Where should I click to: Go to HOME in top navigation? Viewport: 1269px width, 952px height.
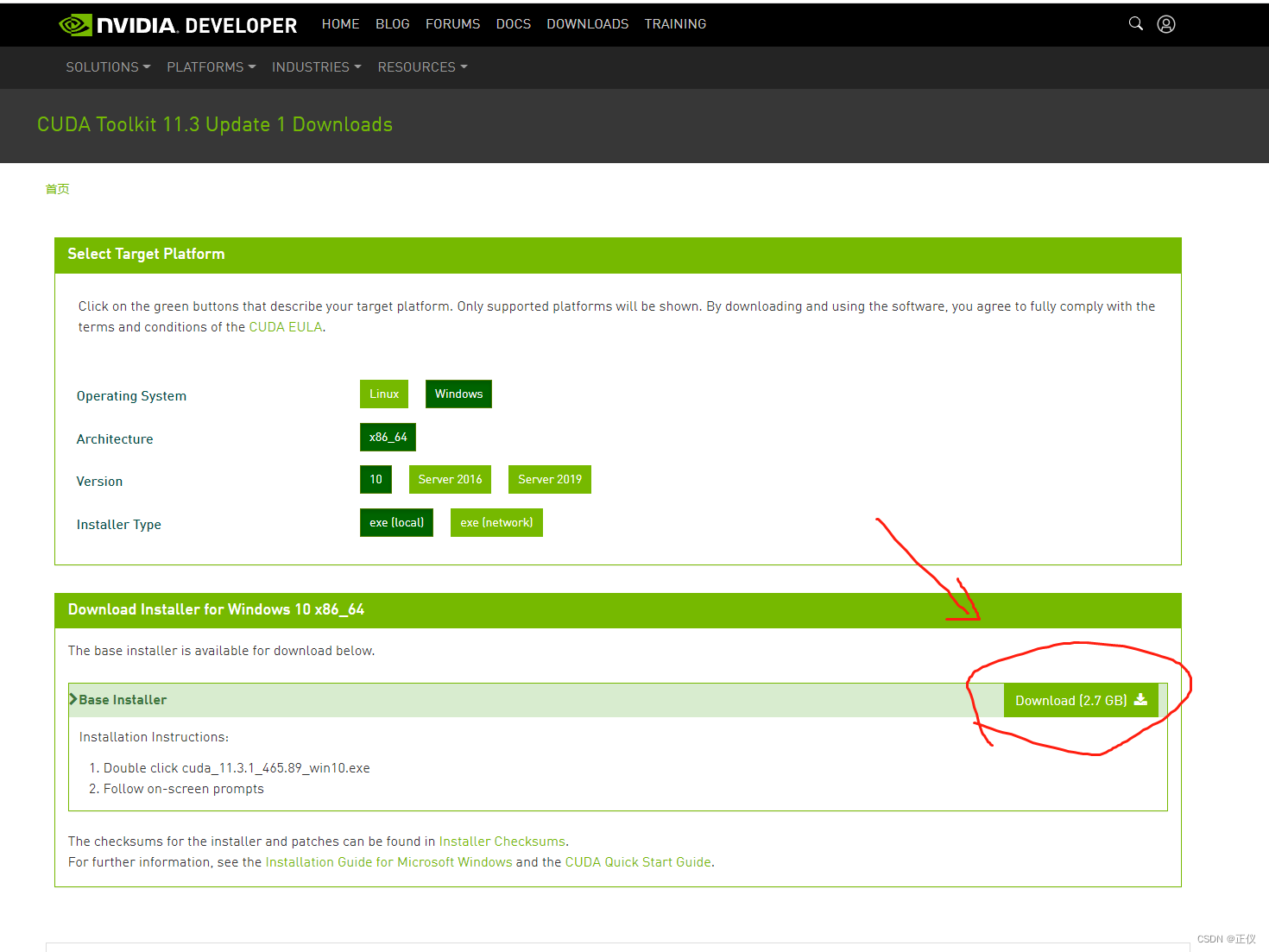tap(340, 24)
